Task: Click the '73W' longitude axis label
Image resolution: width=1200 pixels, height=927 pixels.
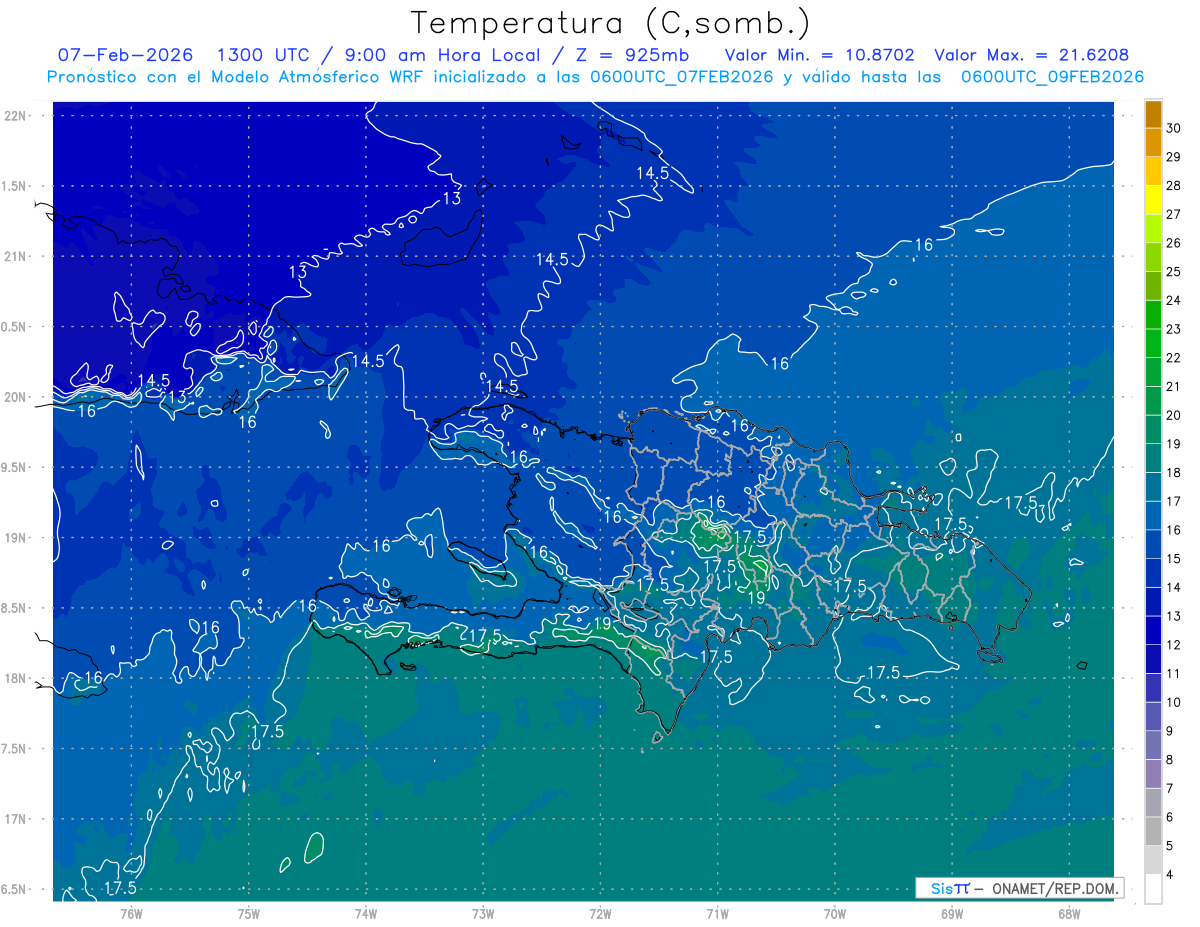Action: click(483, 913)
